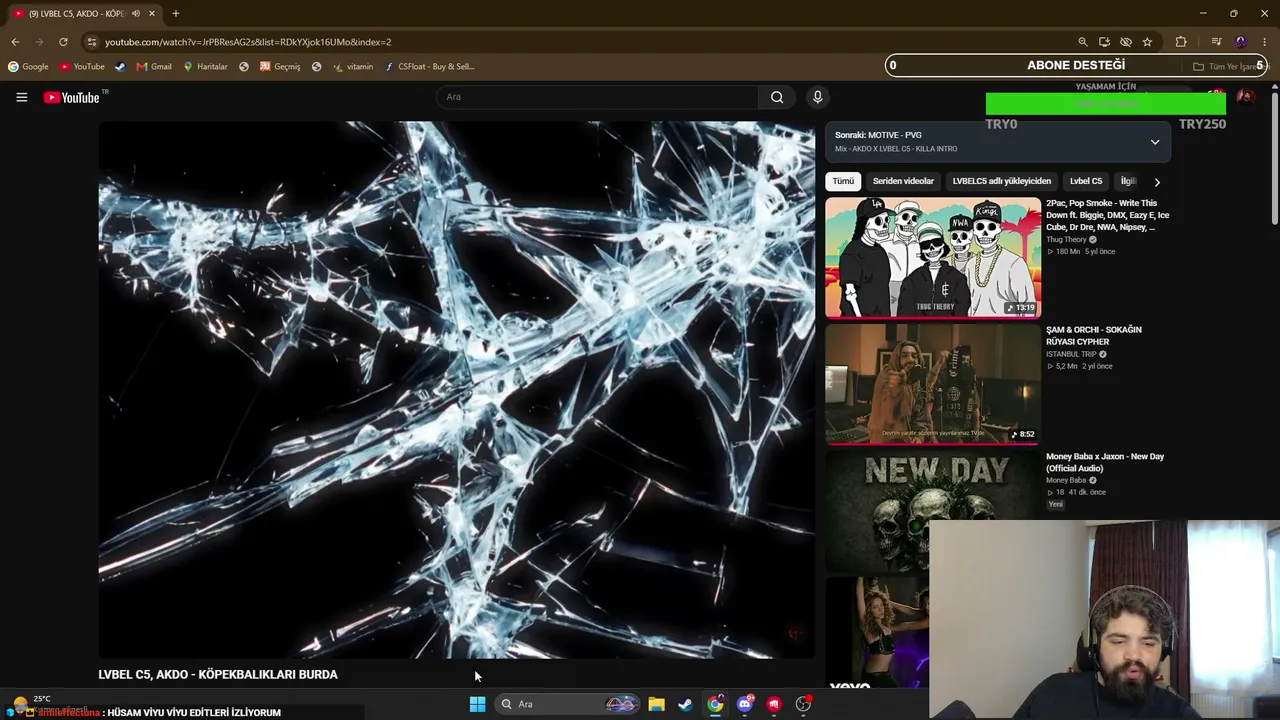Viewport: 1280px width, 720px height.
Task: Open the CSFloat - Buy & Sell bookmark
Action: [x=429, y=67]
